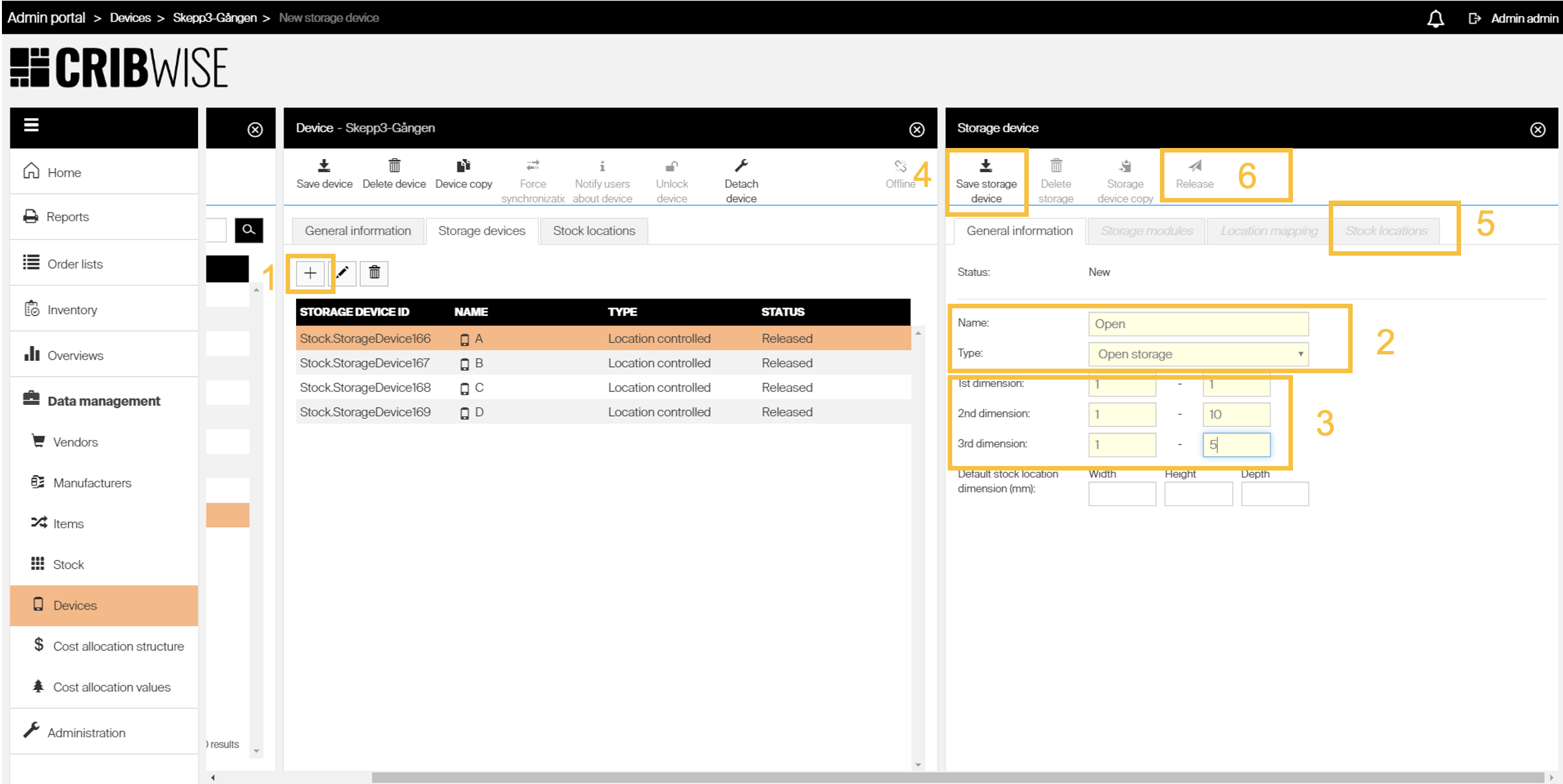Expand the Data management menu section

click(x=104, y=400)
